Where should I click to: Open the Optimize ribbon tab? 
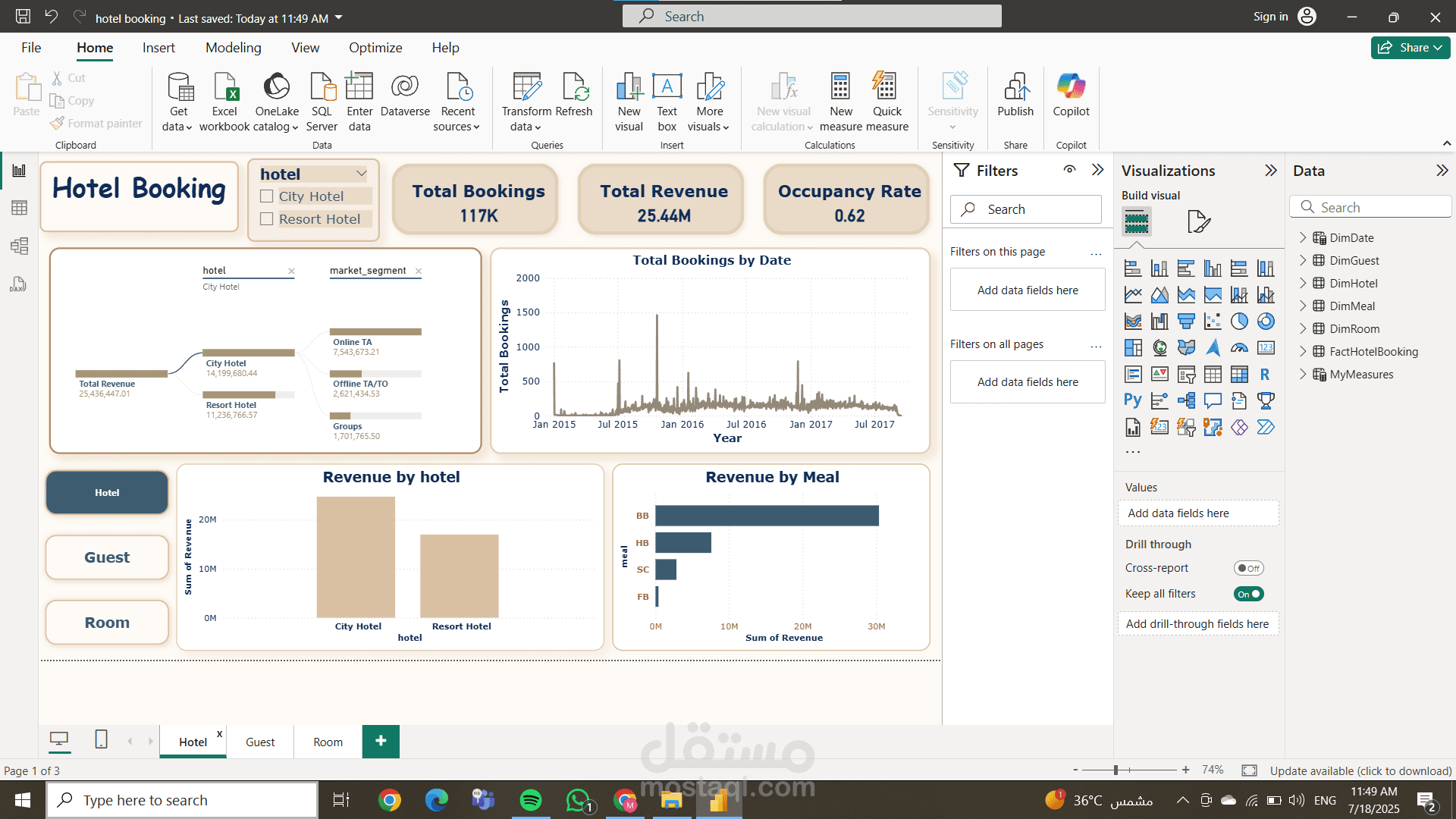[375, 48]
